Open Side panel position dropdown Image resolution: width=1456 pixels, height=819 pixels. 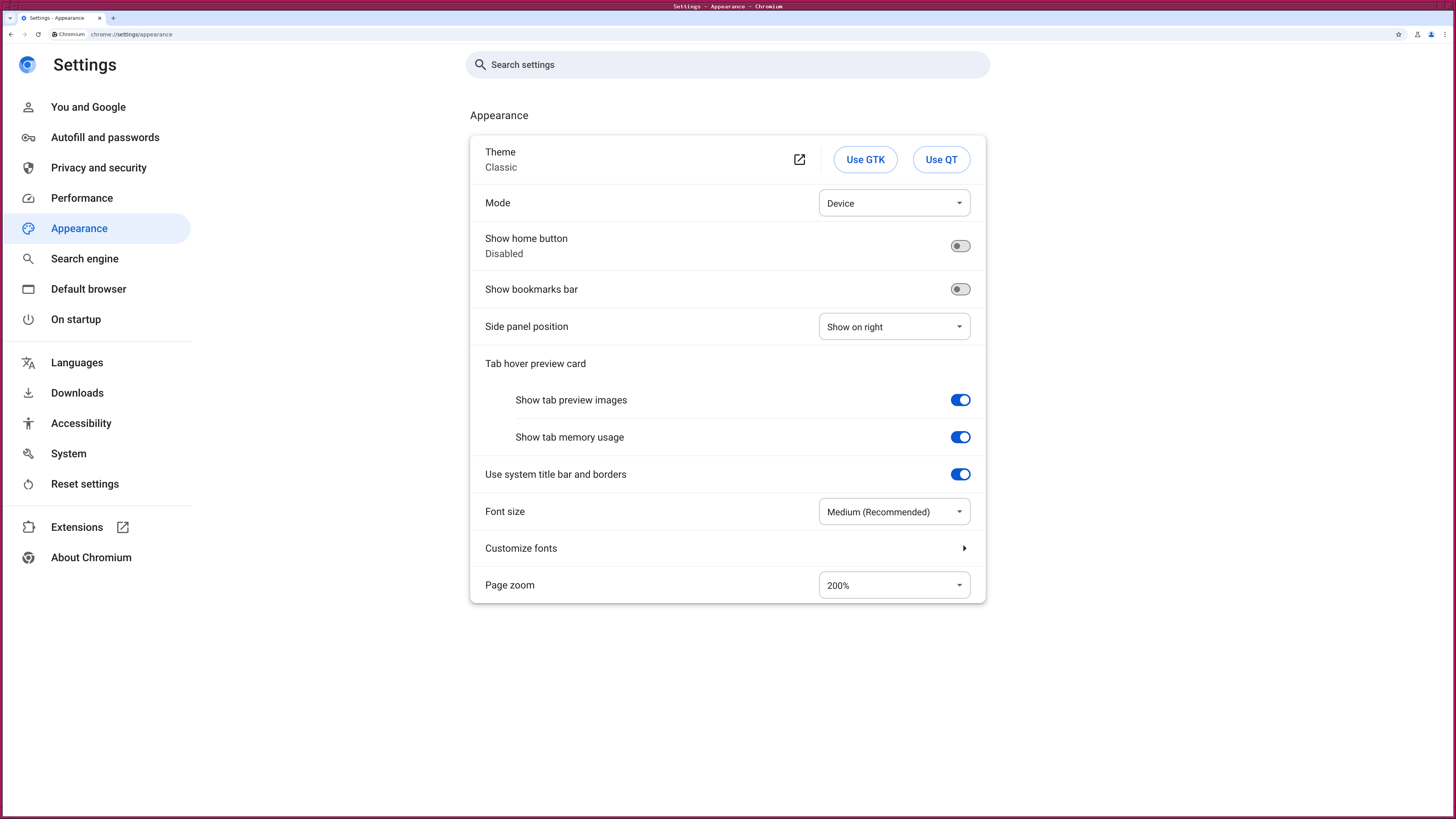[x=894, y=327]
